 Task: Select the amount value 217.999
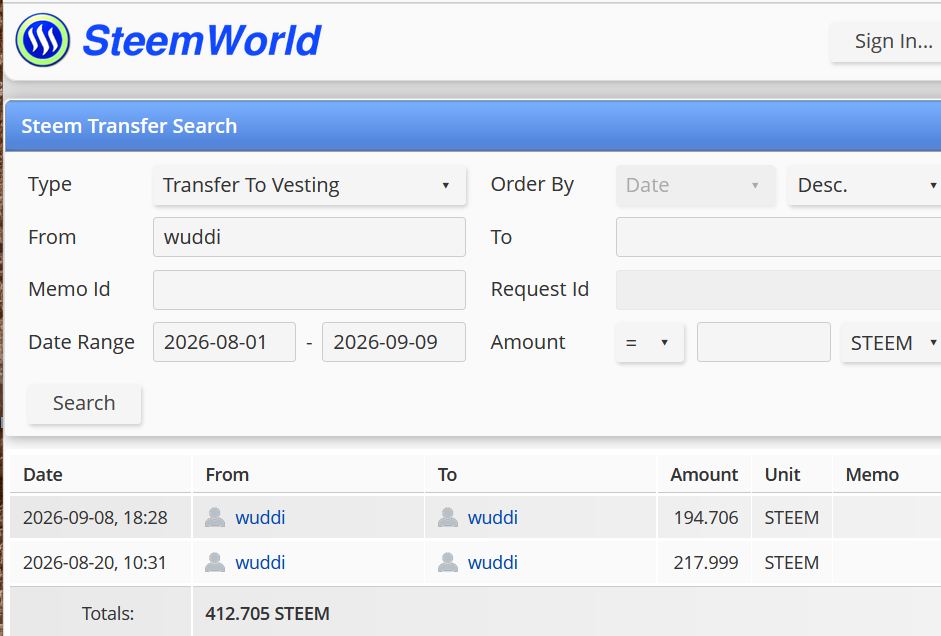[x=706, y=562]
